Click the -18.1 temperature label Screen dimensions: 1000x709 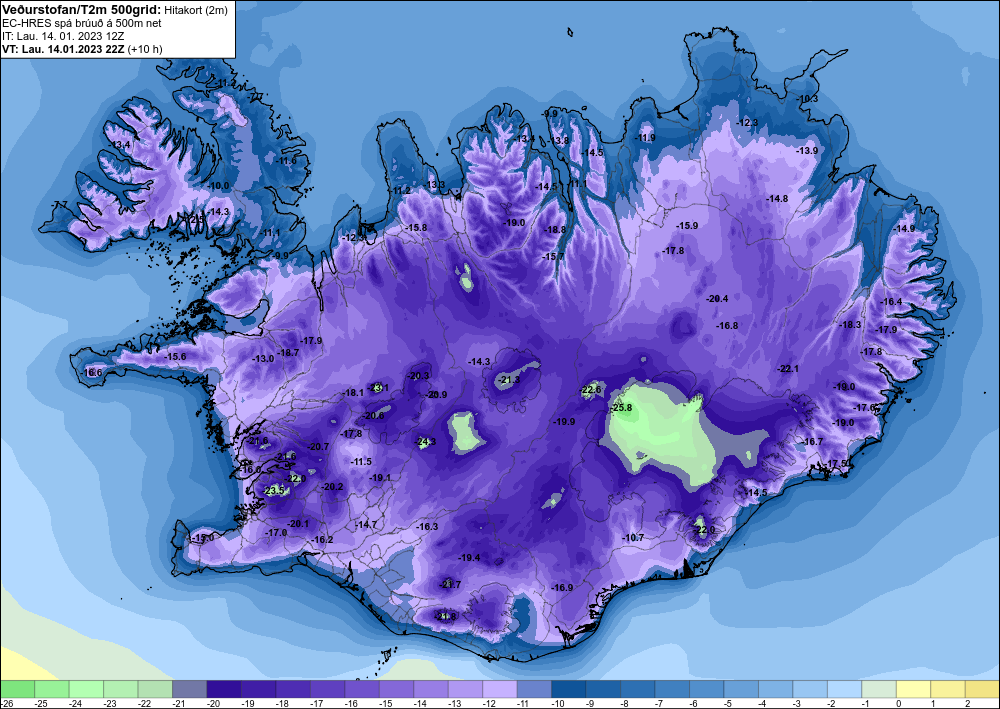pos(353,393)
